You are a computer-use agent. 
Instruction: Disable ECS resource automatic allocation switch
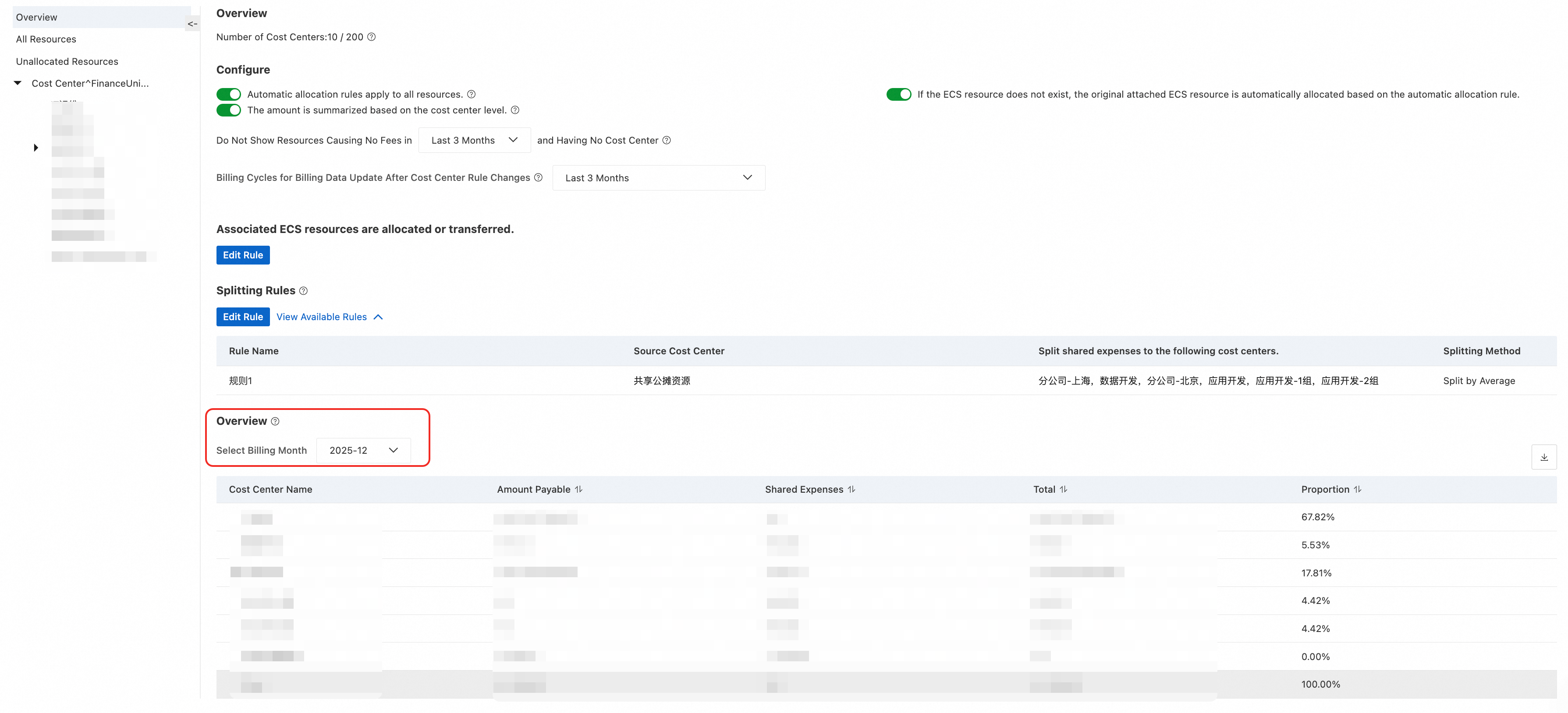(898, 94)
